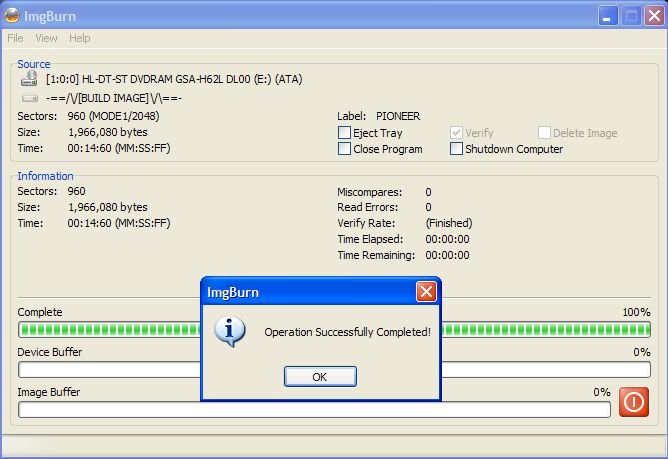Click the ImgBurn disc icon in title bar
668x459 pixels.
tap(12, 15)
